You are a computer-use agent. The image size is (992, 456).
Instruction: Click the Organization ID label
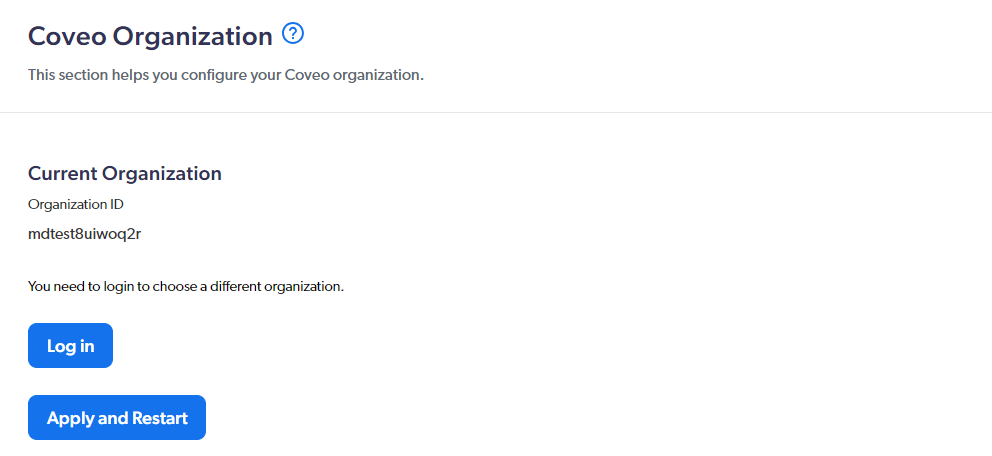coord(76,204)
